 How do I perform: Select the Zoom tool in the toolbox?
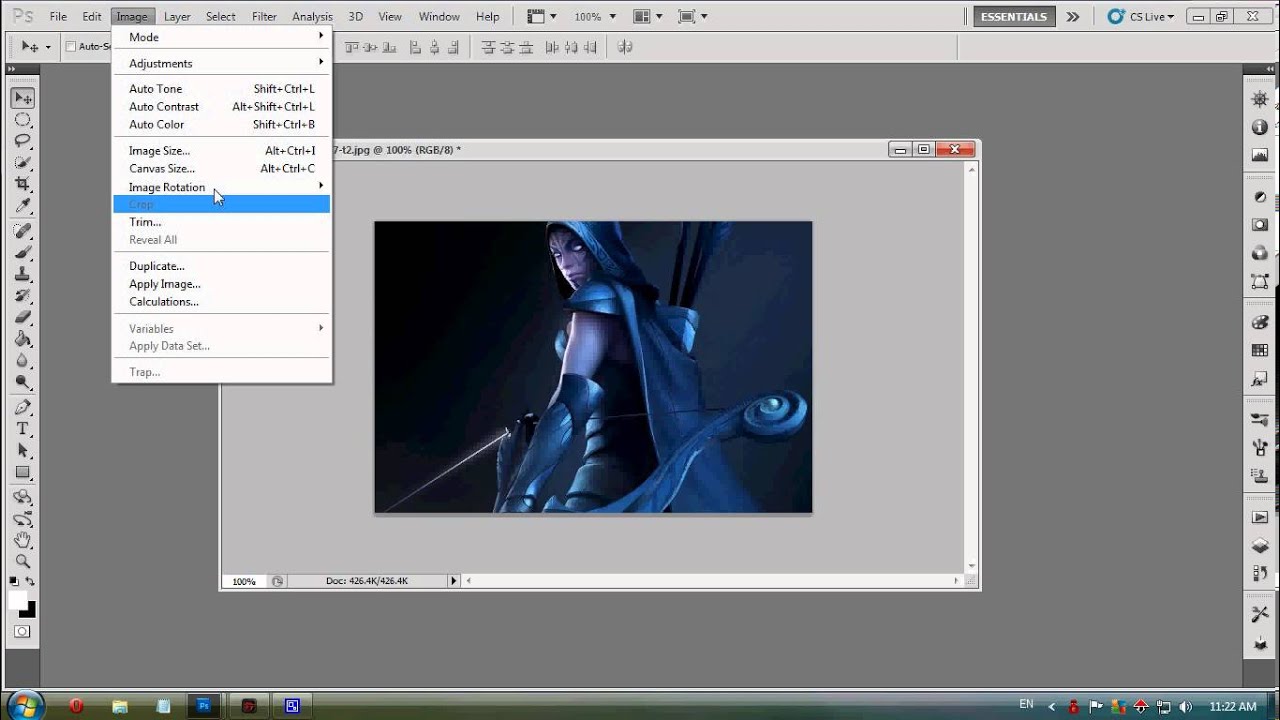pos(22,562)
